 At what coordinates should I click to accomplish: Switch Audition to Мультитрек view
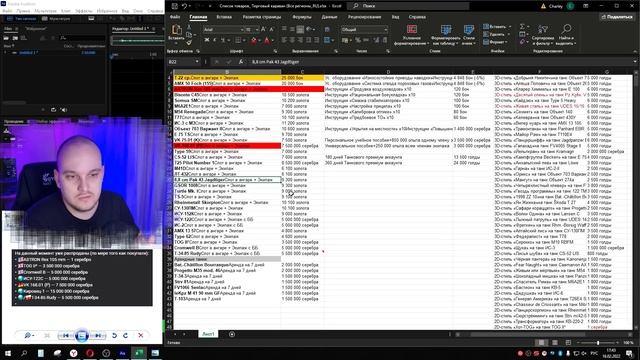point(56,19)
